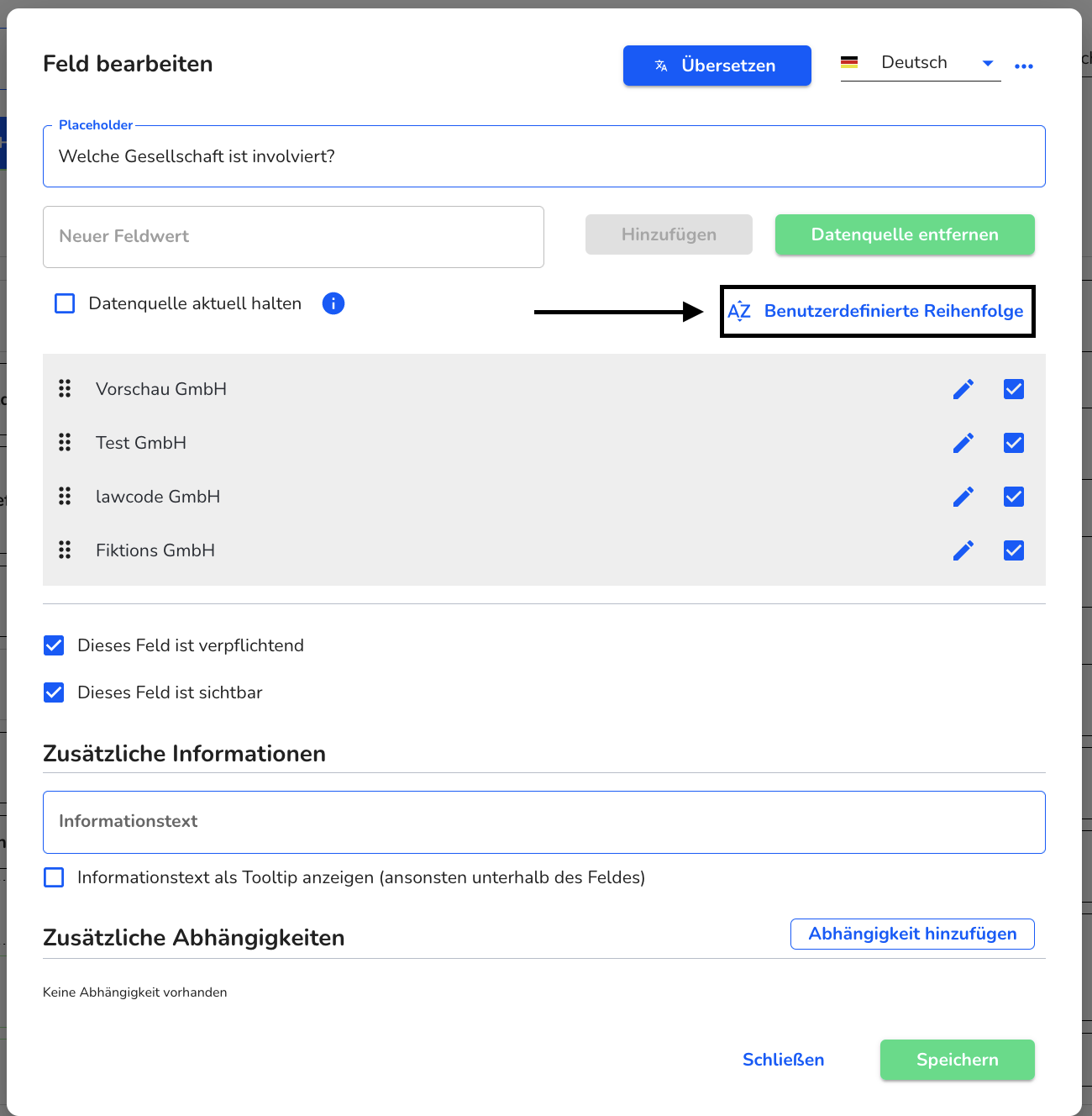1092x1116 pixels.
Task: Grab the drag handle of Test GmbH
Action: (65, 442)
